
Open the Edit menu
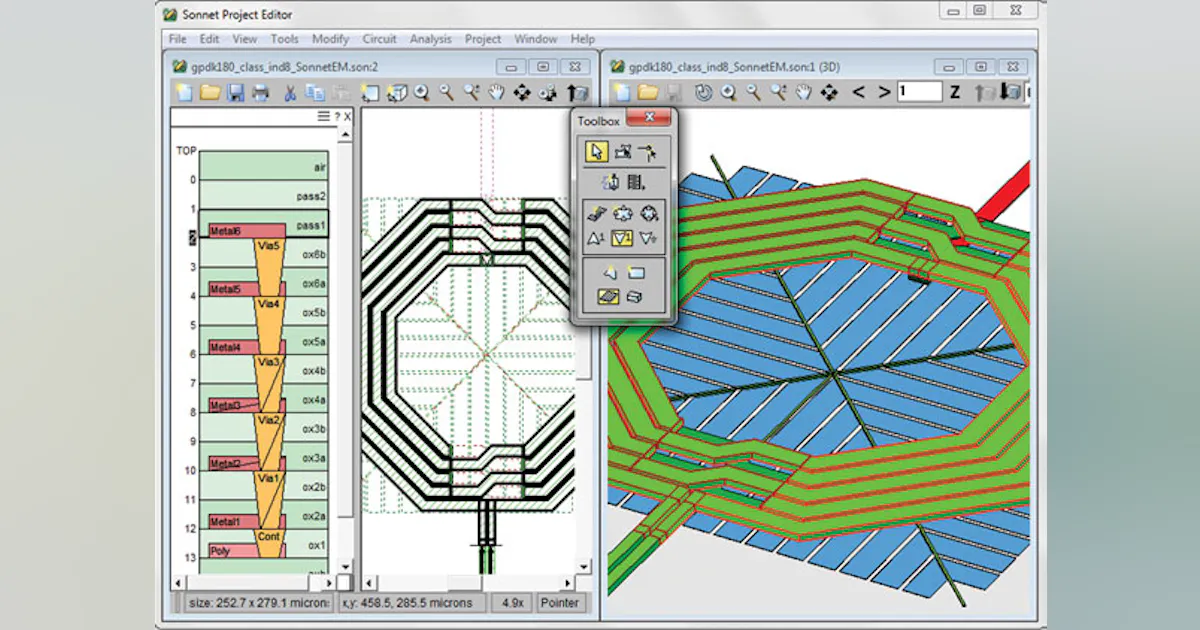(209, 39)
